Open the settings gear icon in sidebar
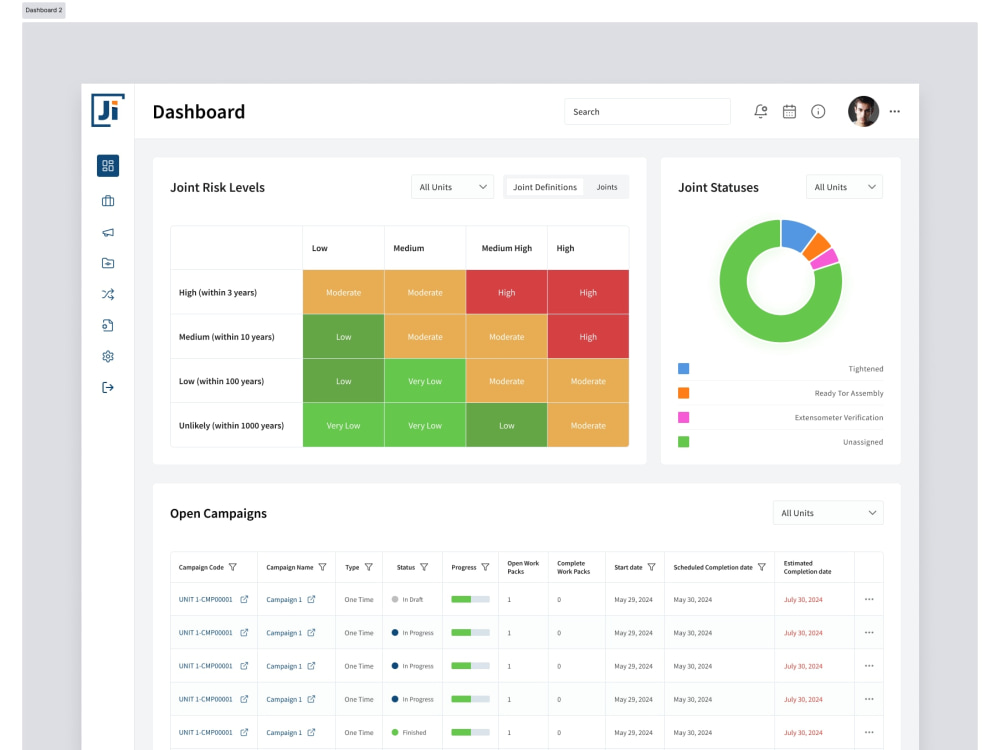Screen dimensions: 1000x750 click(108, 357)
